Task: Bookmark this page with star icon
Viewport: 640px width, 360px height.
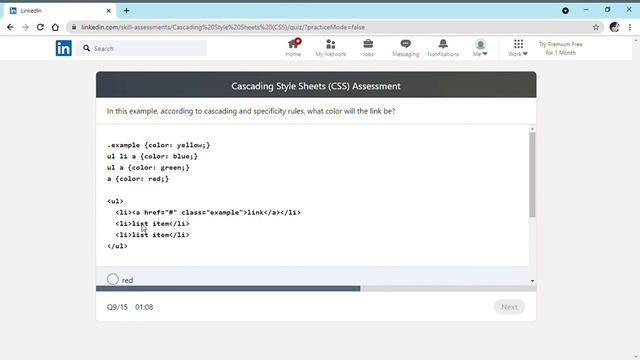Action: coord(596,27)
